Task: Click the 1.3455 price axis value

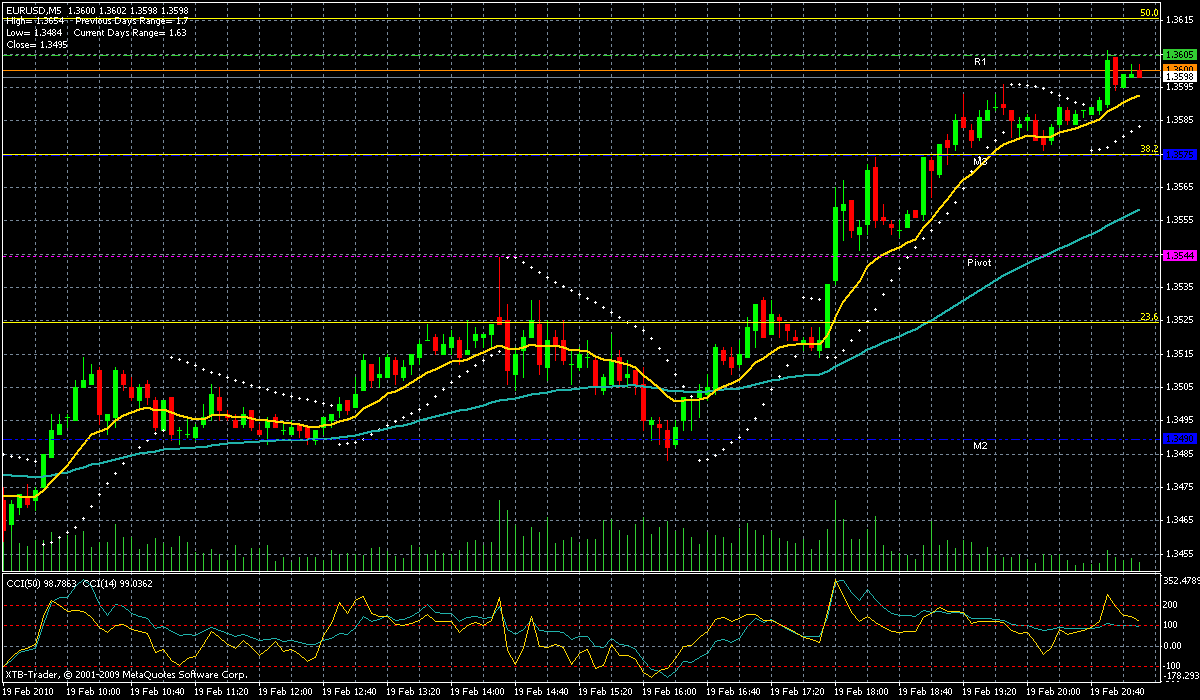Action: [x=1180, y=553]
